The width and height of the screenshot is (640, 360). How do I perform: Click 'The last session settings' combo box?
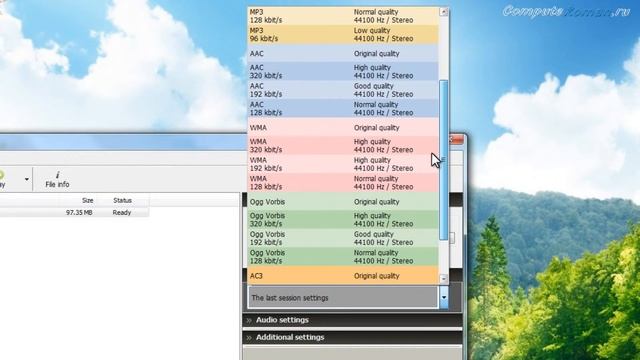[343, 298]
